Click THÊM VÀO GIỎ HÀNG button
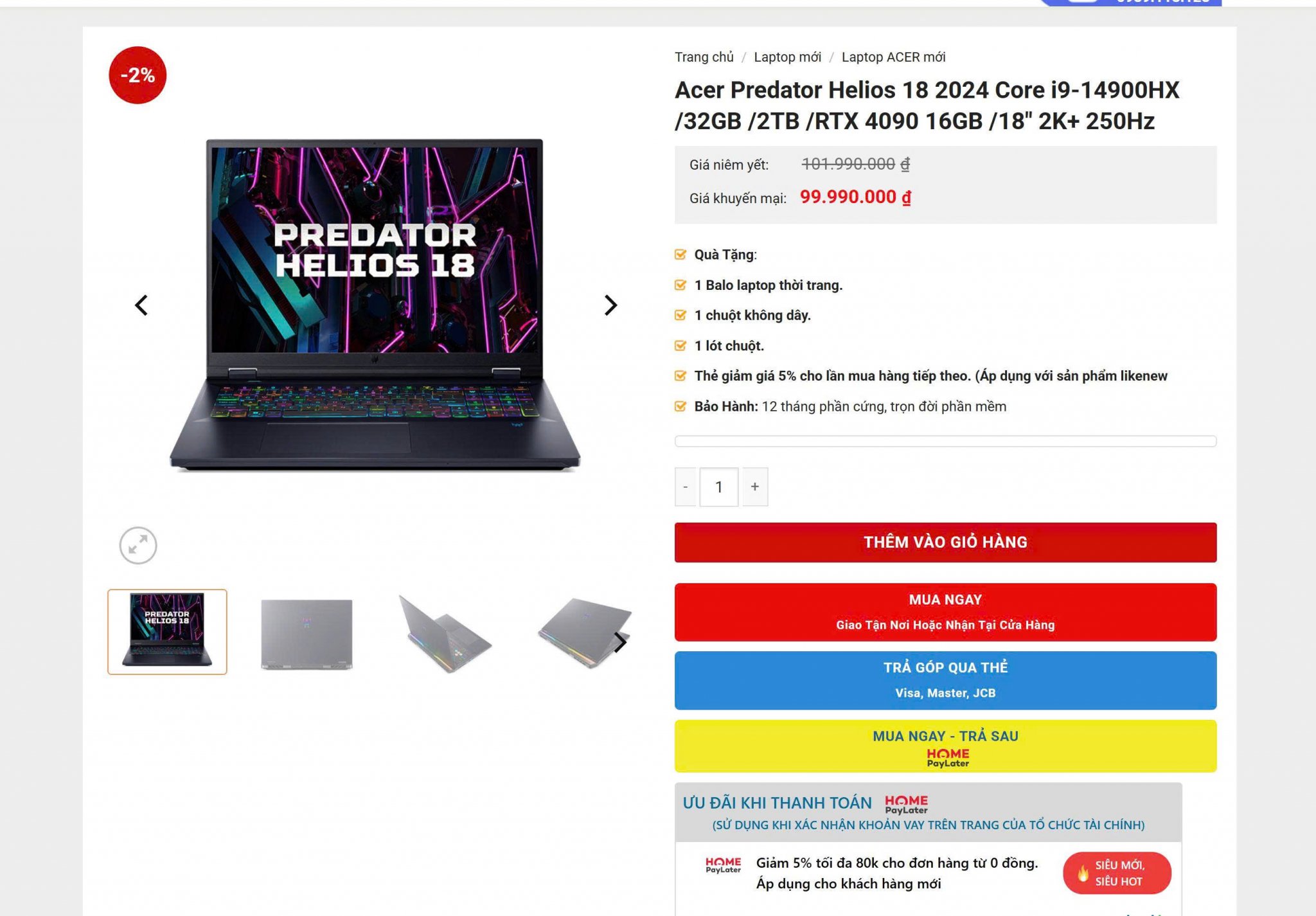This screenshot has height=916, width=1316. pos(945,543)
